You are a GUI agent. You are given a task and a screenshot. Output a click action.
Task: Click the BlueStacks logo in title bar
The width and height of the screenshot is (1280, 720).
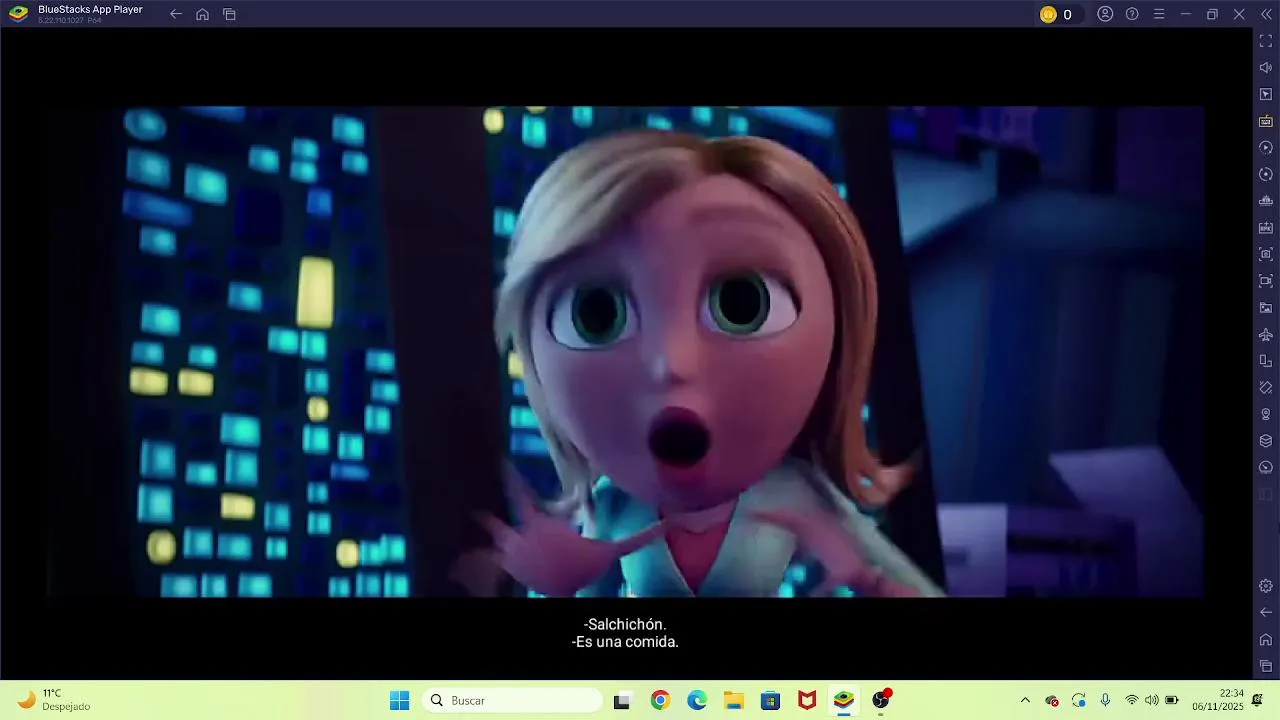pos(18,14)
